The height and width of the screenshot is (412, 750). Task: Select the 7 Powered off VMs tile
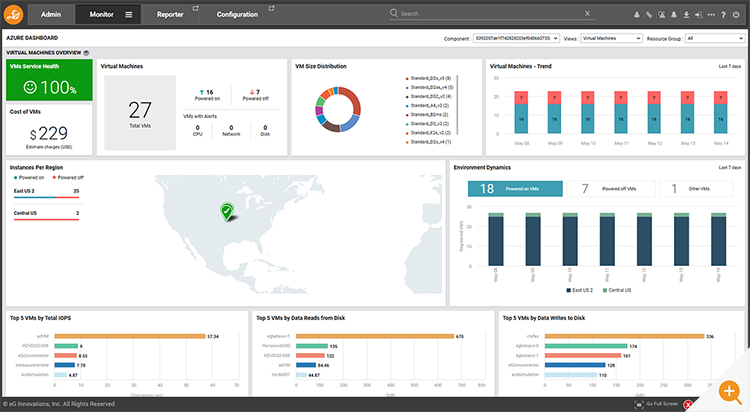click(609, 189)
